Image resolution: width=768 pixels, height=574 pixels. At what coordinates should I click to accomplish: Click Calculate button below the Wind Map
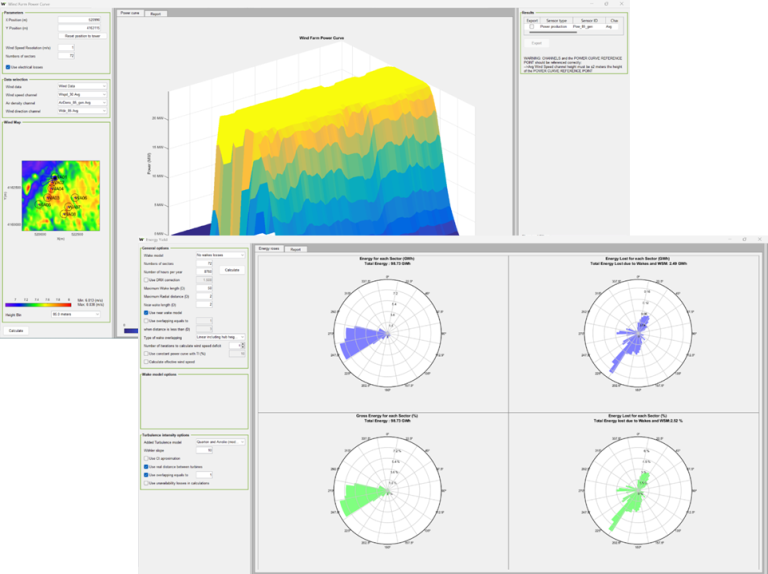(16, 329)
